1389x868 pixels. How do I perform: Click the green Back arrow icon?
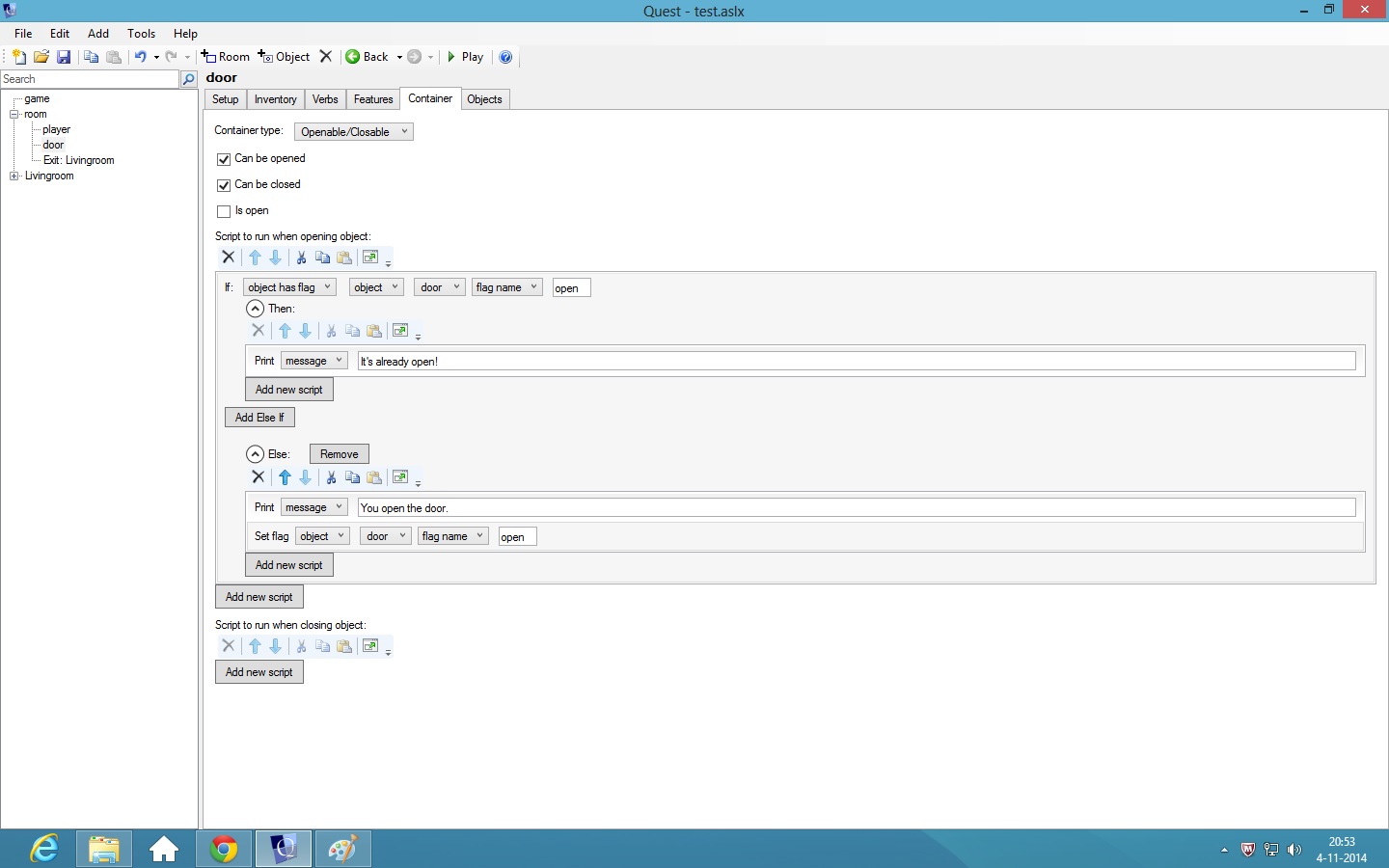click(x=353, y=57)
